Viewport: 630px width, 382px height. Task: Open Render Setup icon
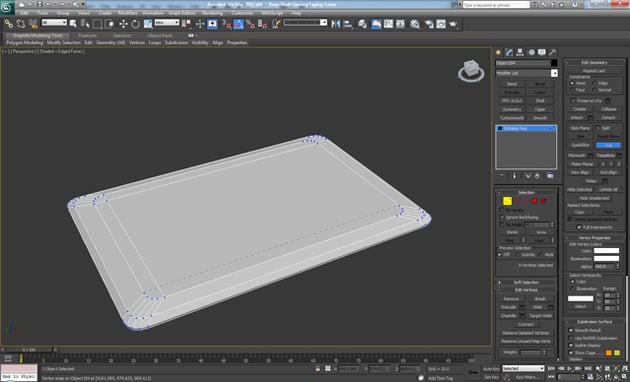click(x=429, y=24)
